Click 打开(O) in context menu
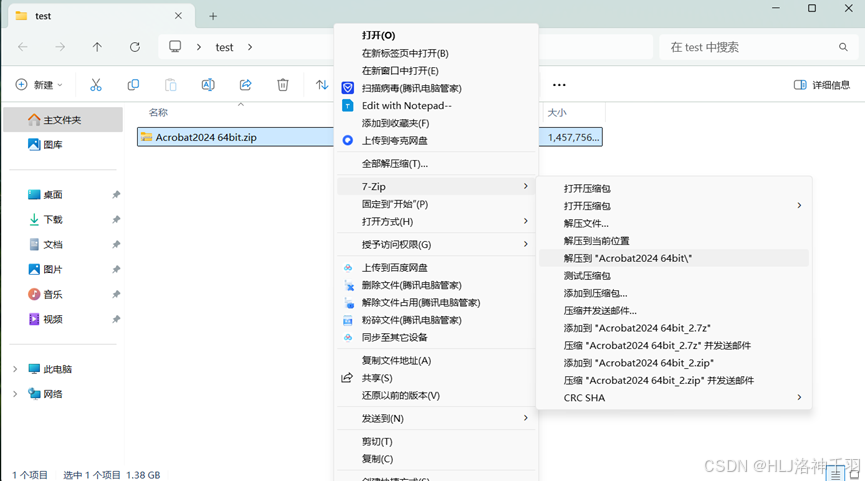This screenshot has width=865, height=481. pos(437,35)
